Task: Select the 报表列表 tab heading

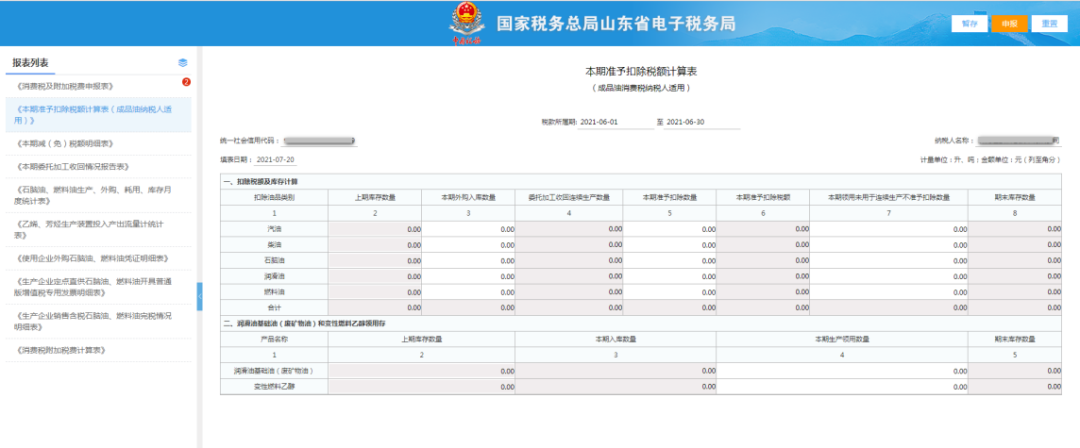Action: 30,63
